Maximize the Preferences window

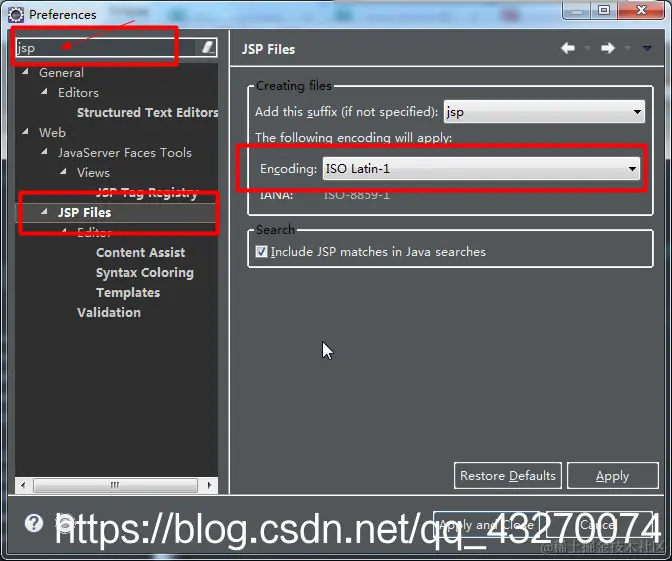[604, 10]
